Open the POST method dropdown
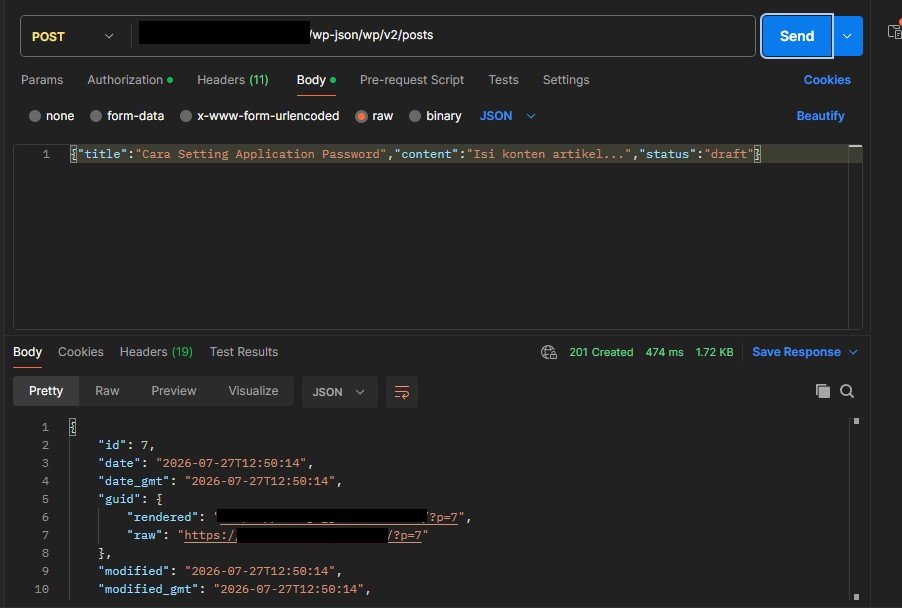This screenshot has width=902, height=608. (73, 36)
